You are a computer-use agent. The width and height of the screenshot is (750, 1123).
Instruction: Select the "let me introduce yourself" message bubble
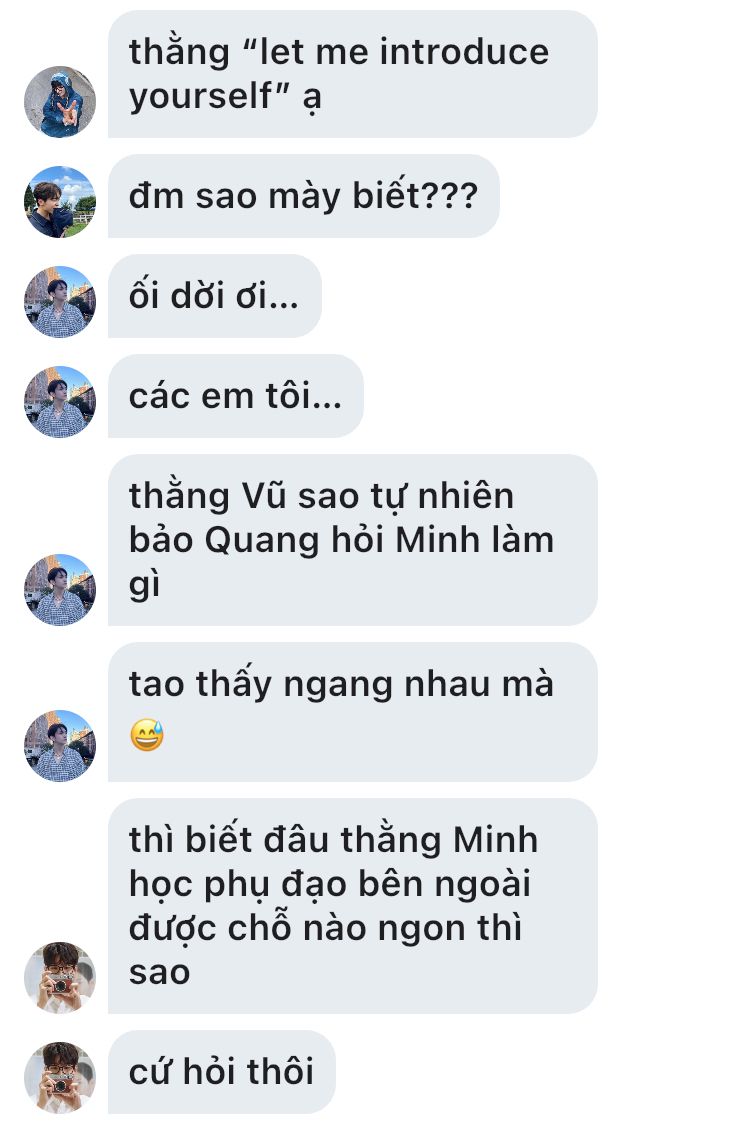(352, 74)
